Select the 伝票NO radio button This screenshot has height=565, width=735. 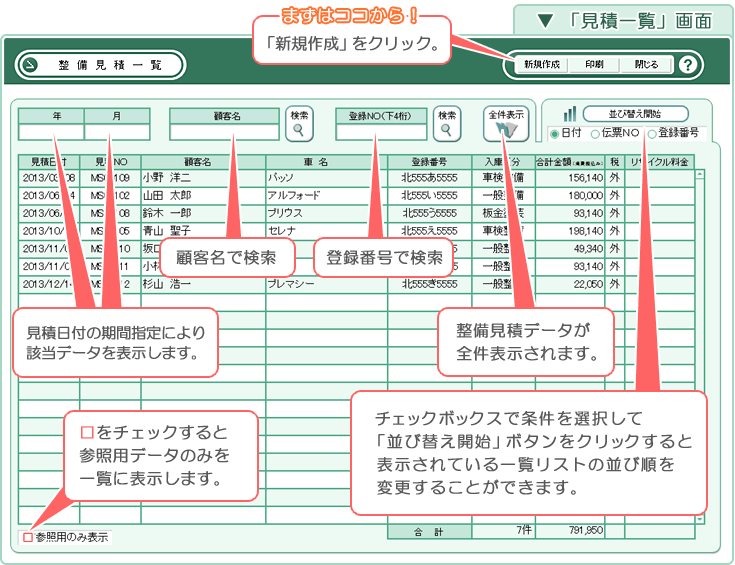[x=595, y=134]
